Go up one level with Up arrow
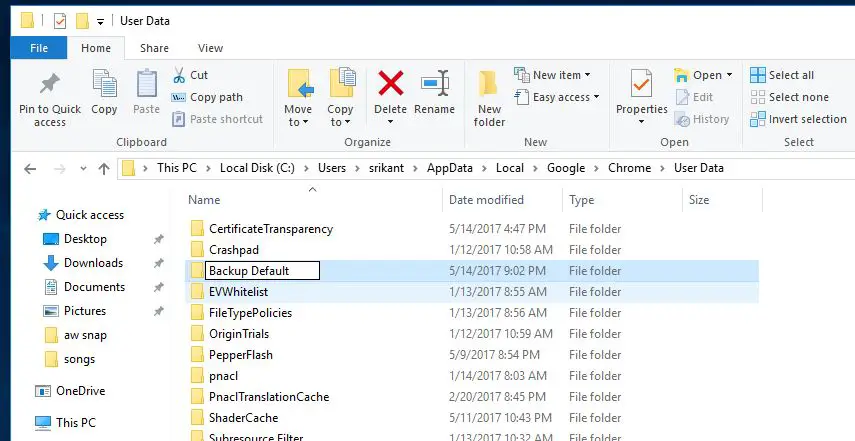 pyautogui.click(x=104, y=168)
